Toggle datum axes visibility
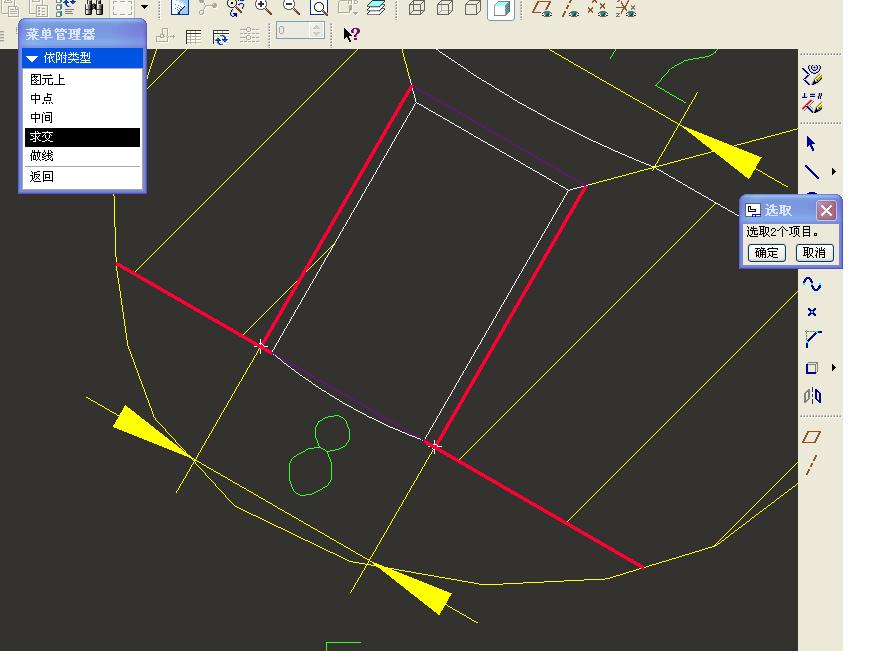The image size is (875, 651). 570,8
